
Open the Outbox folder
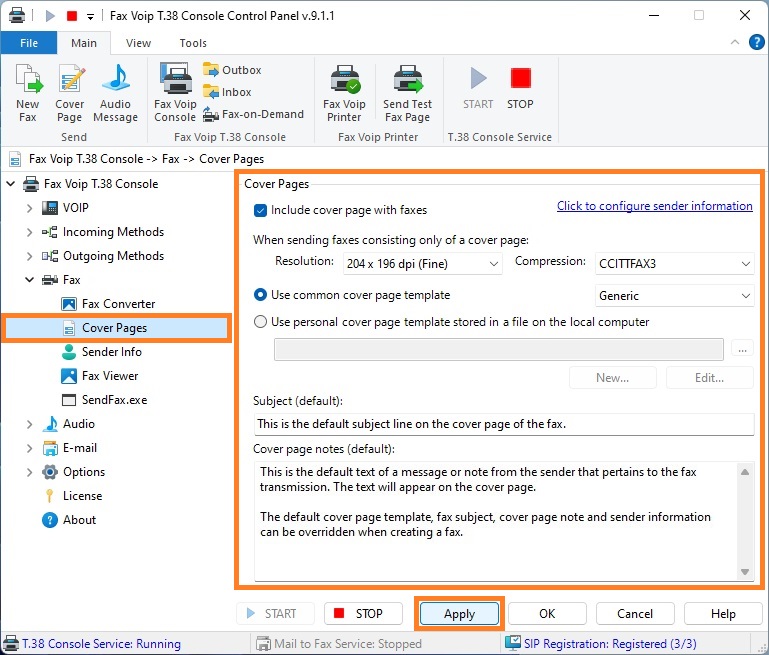tap(232, 70)
